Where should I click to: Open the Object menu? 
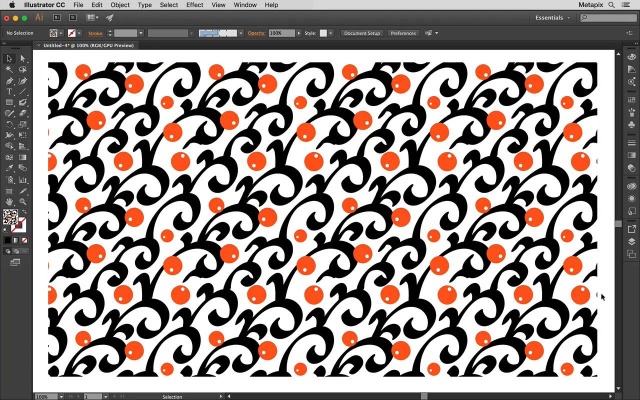click(120, 5)
